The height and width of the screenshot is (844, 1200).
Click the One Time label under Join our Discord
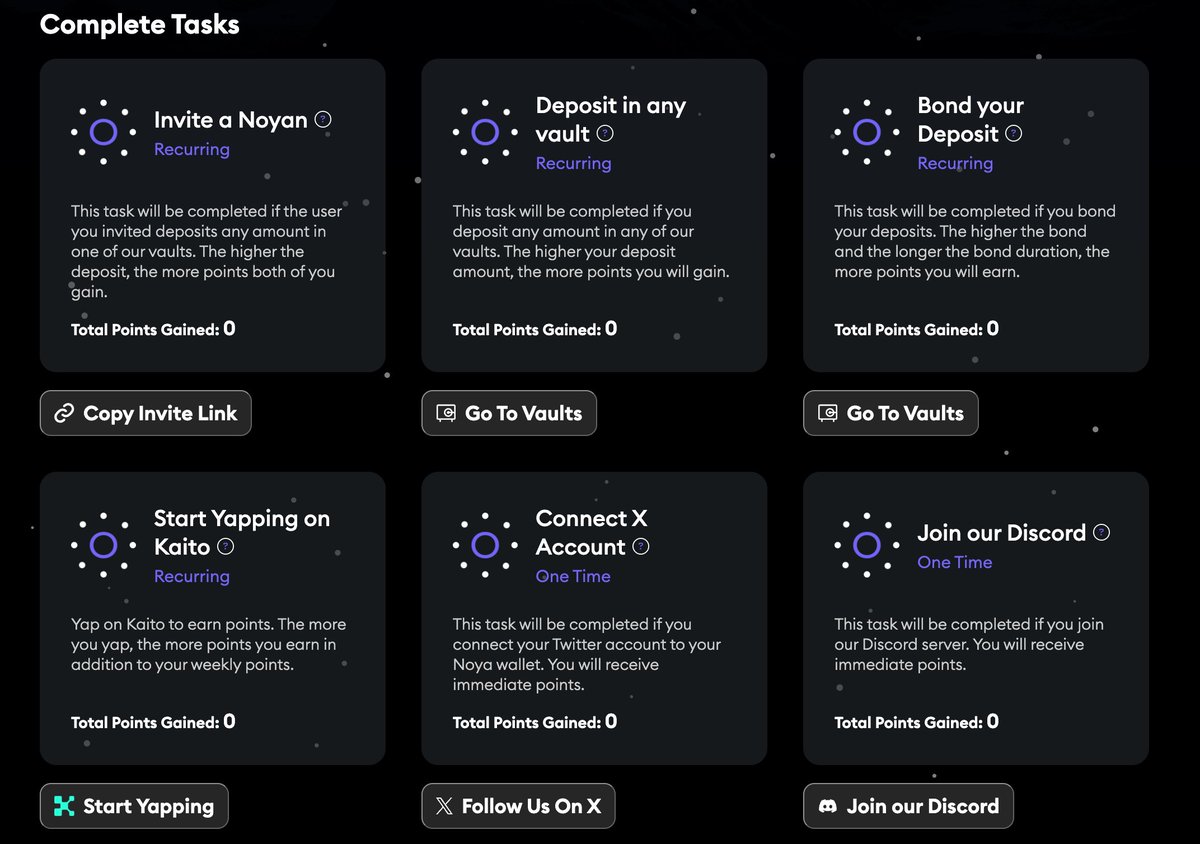[x=955, y=562]
